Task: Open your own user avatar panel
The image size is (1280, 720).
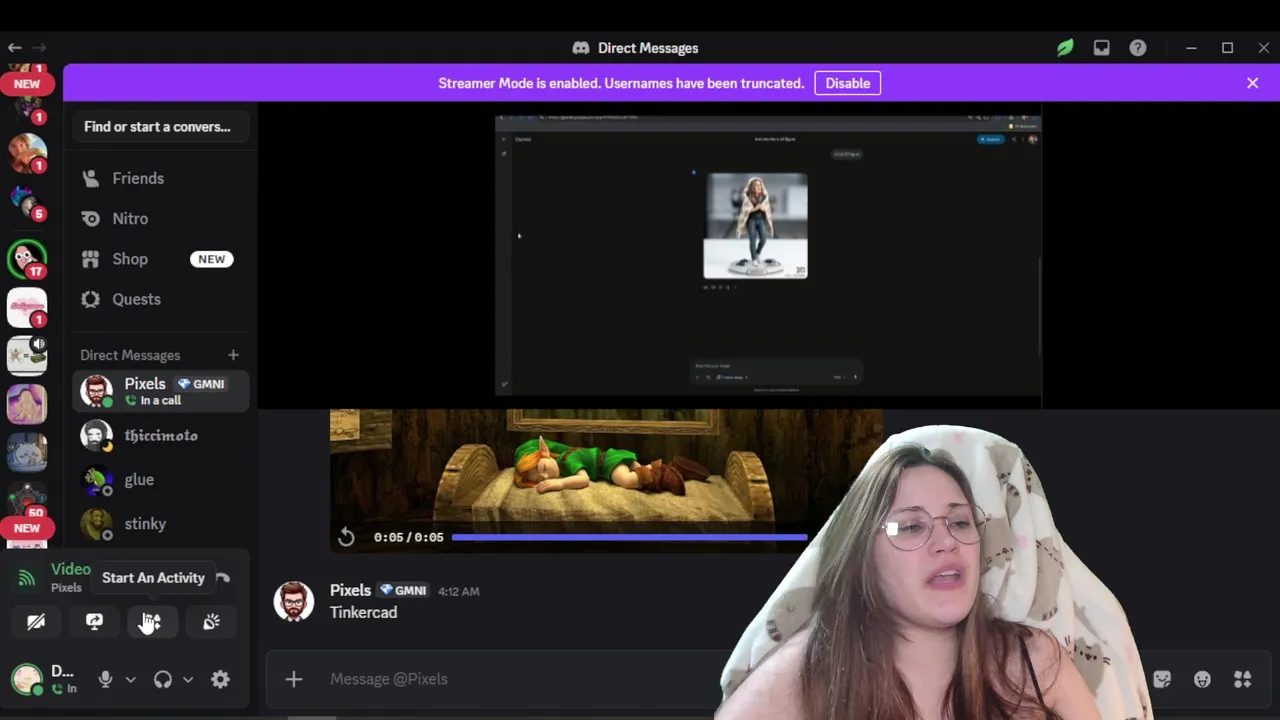Action: (x=27, y=679)
